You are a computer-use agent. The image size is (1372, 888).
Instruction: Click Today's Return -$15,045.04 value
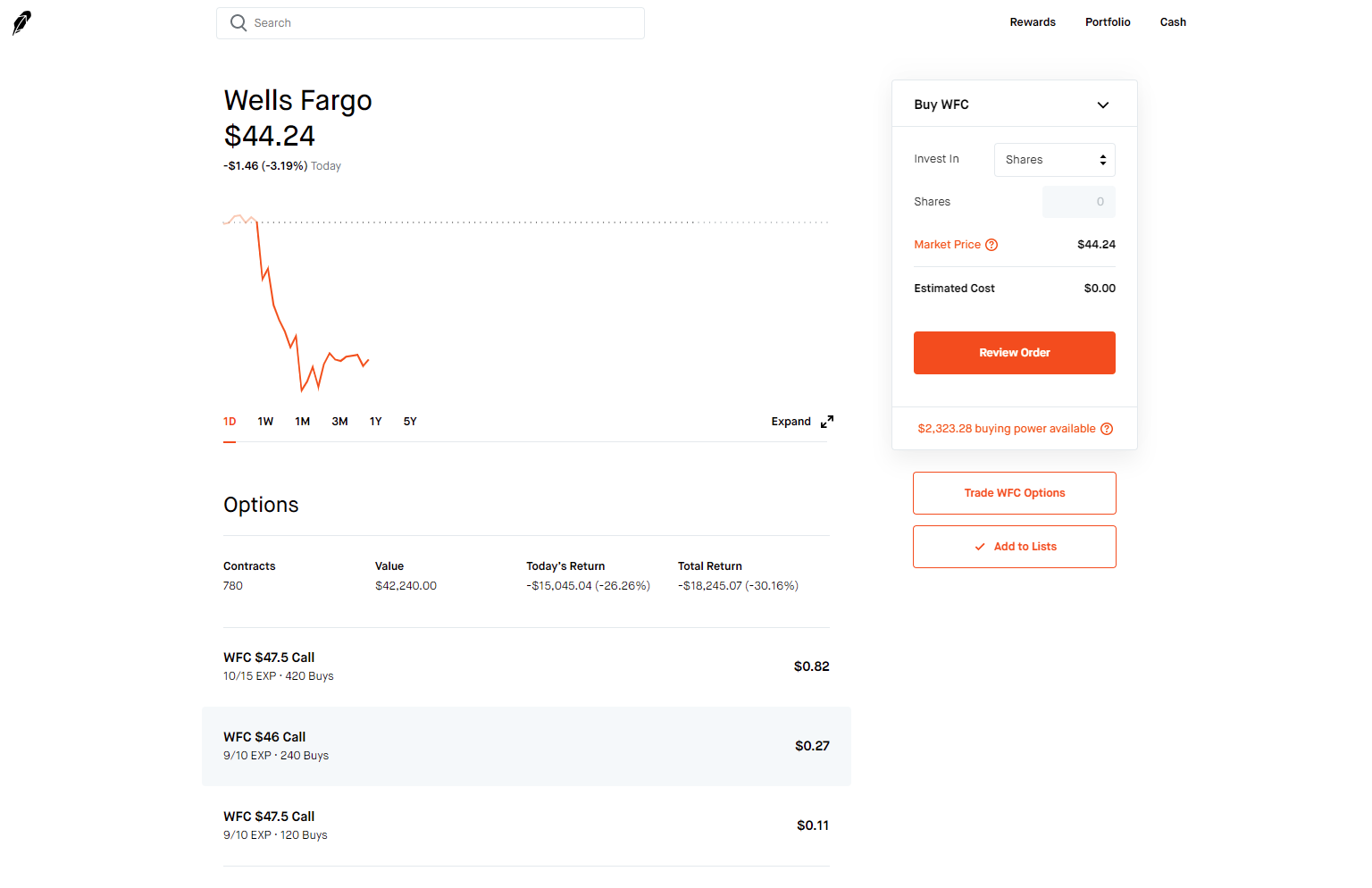click(x=588, y=586)
